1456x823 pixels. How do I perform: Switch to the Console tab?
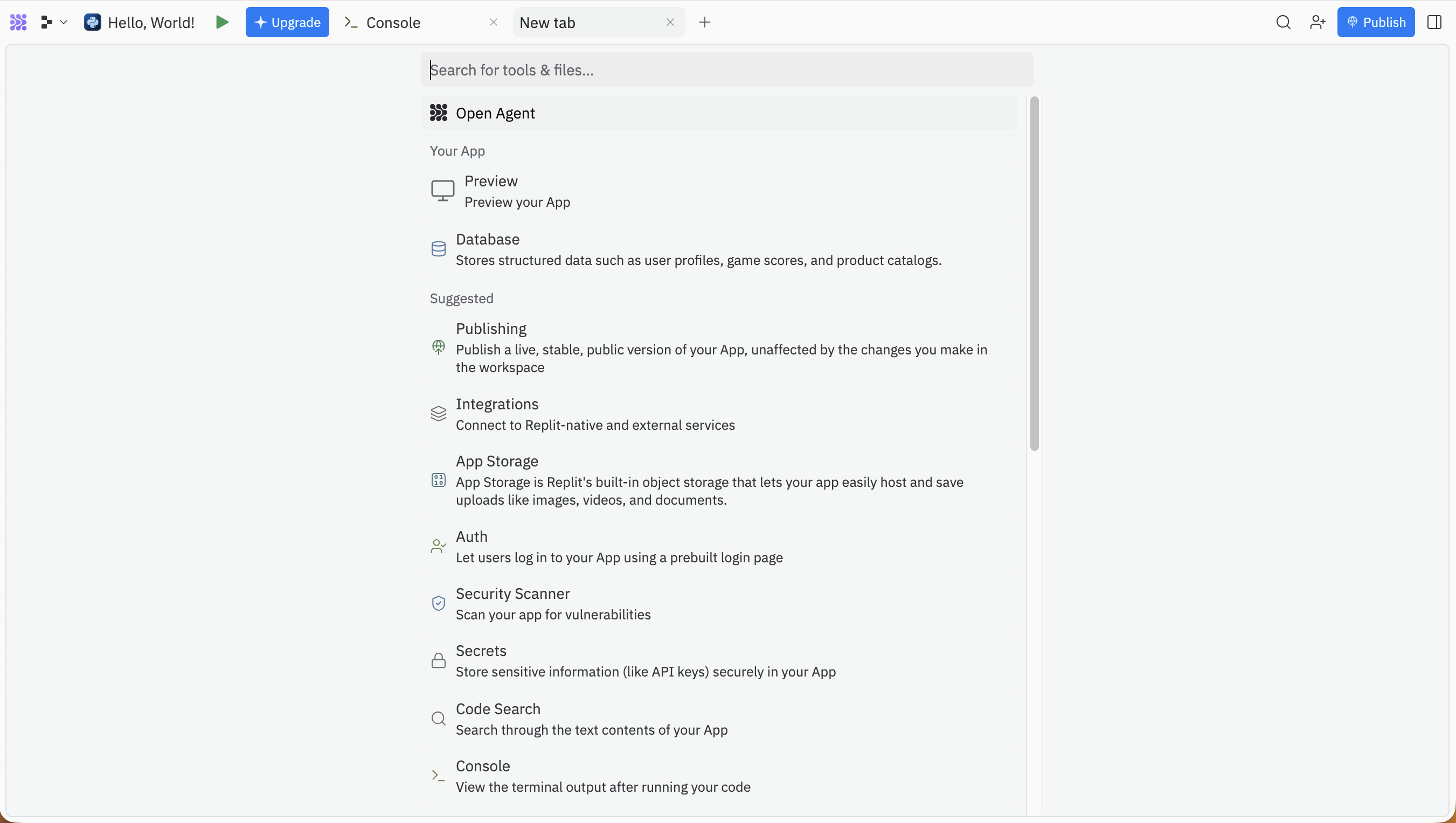point(393,23)
